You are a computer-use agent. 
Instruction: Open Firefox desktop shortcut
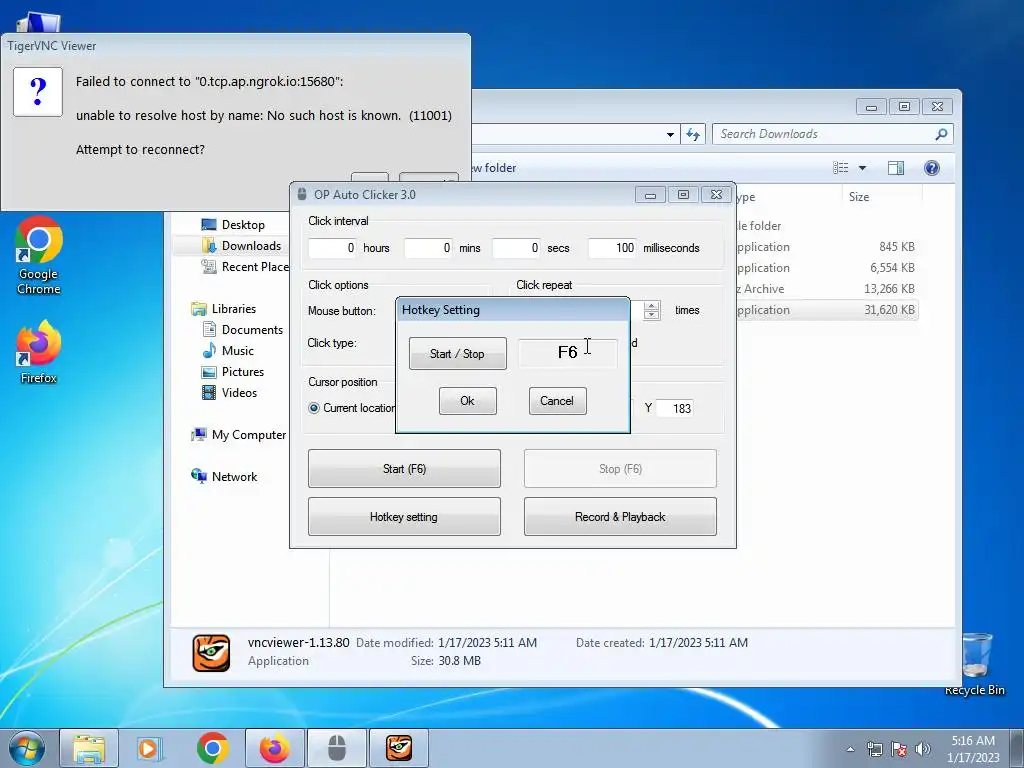(x=39, y=351)
